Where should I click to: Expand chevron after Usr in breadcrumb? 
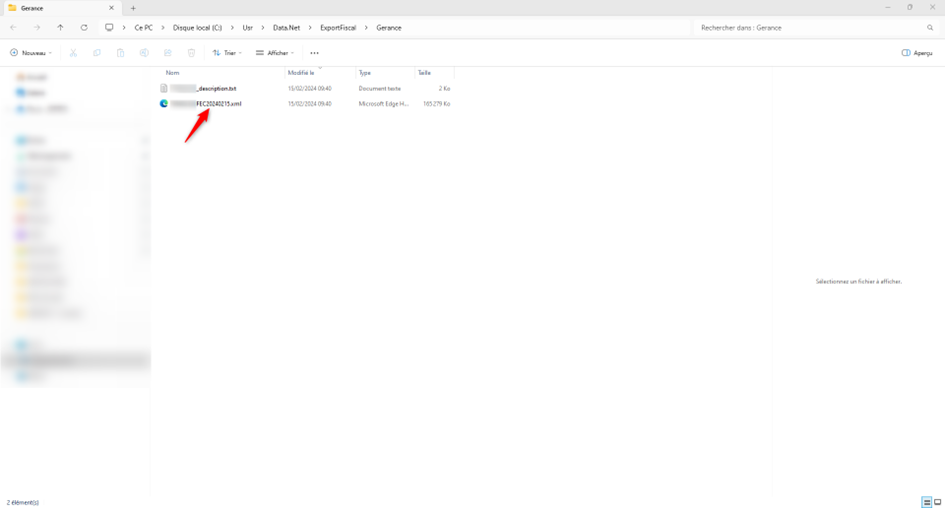263,28
